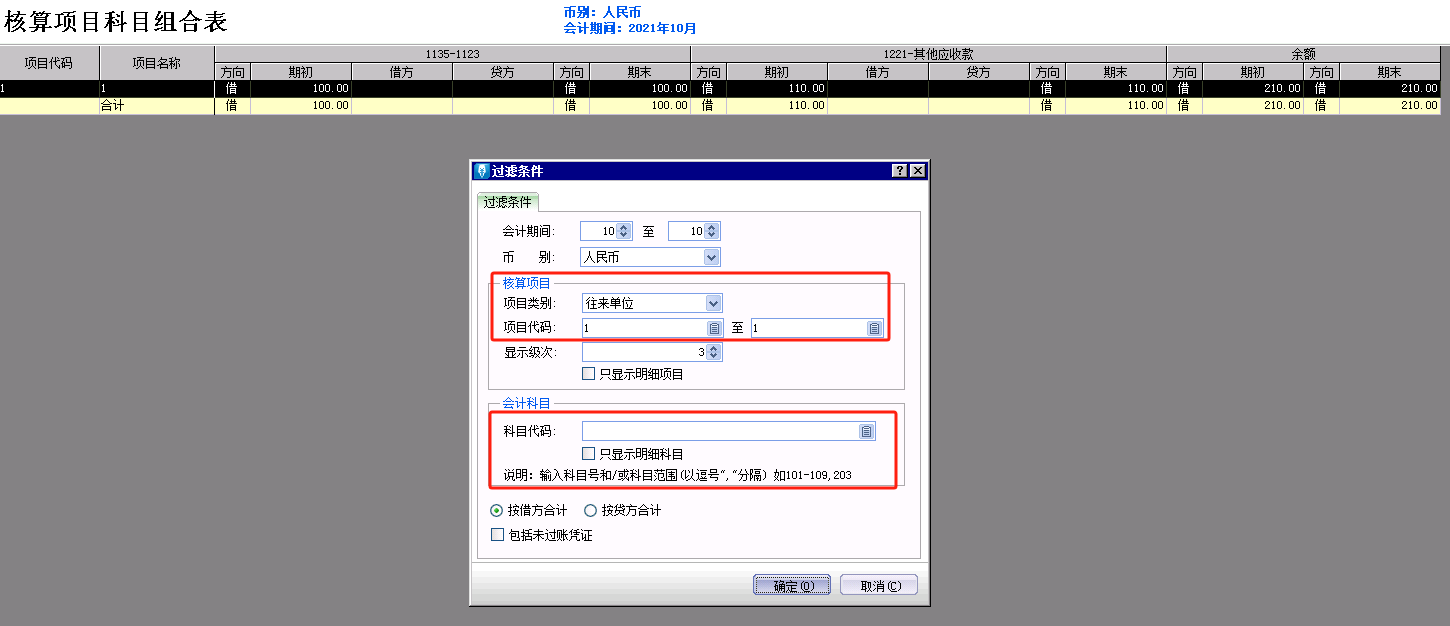
Task: Click 取消(C) to cancel filter
Action: pyautogui.click(x=879, y=586)
